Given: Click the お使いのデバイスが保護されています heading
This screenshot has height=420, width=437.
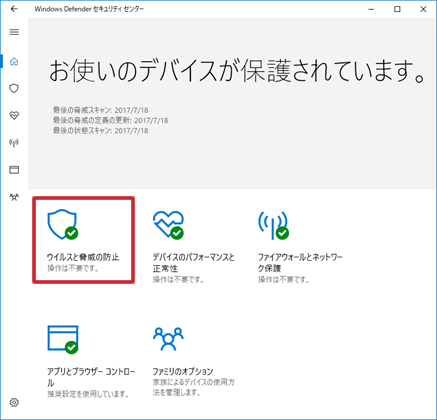Looking at the screenshot, I should click(x=237, y=71).
